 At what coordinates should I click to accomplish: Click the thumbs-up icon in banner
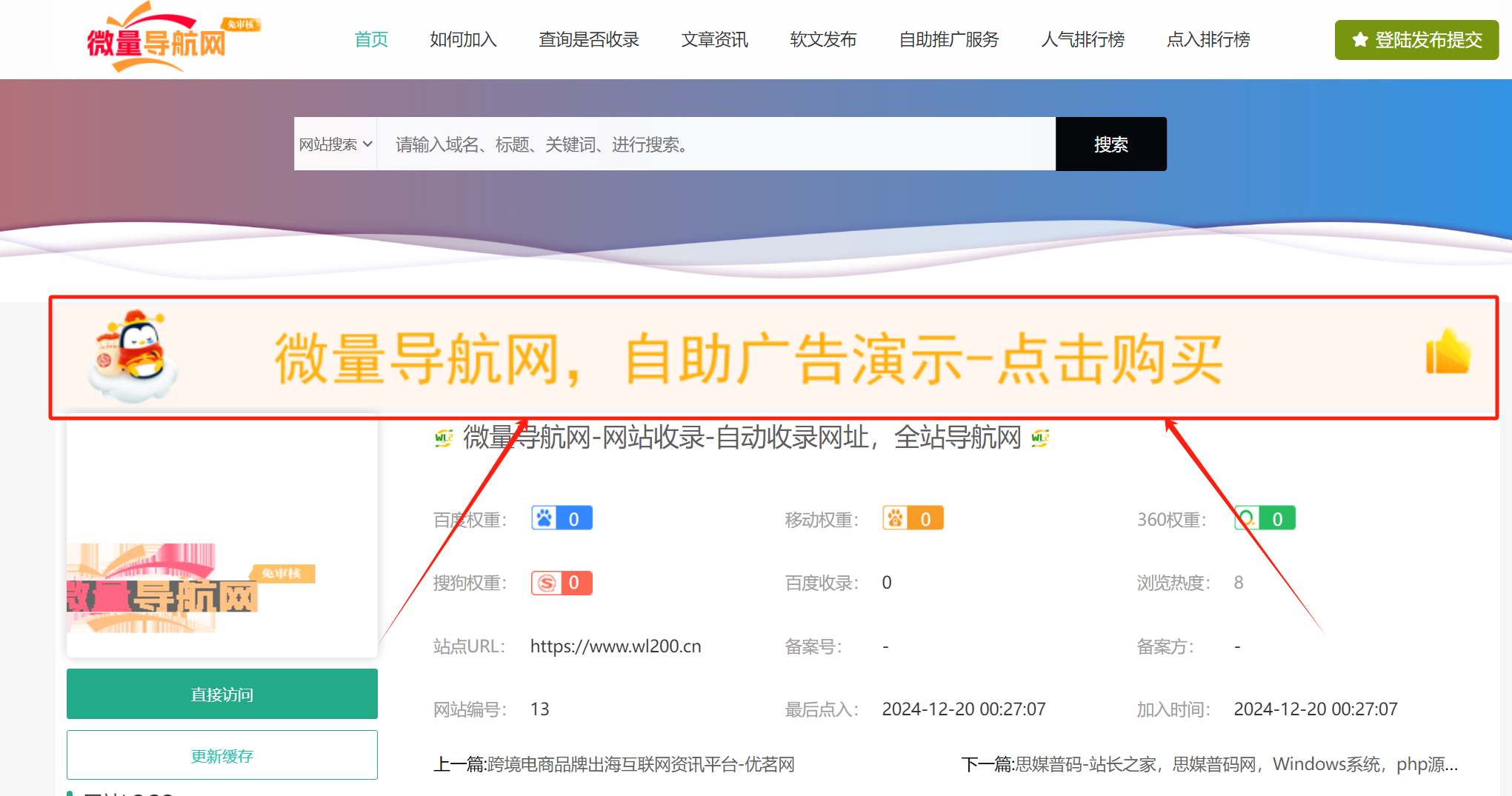click(1448, 351)
